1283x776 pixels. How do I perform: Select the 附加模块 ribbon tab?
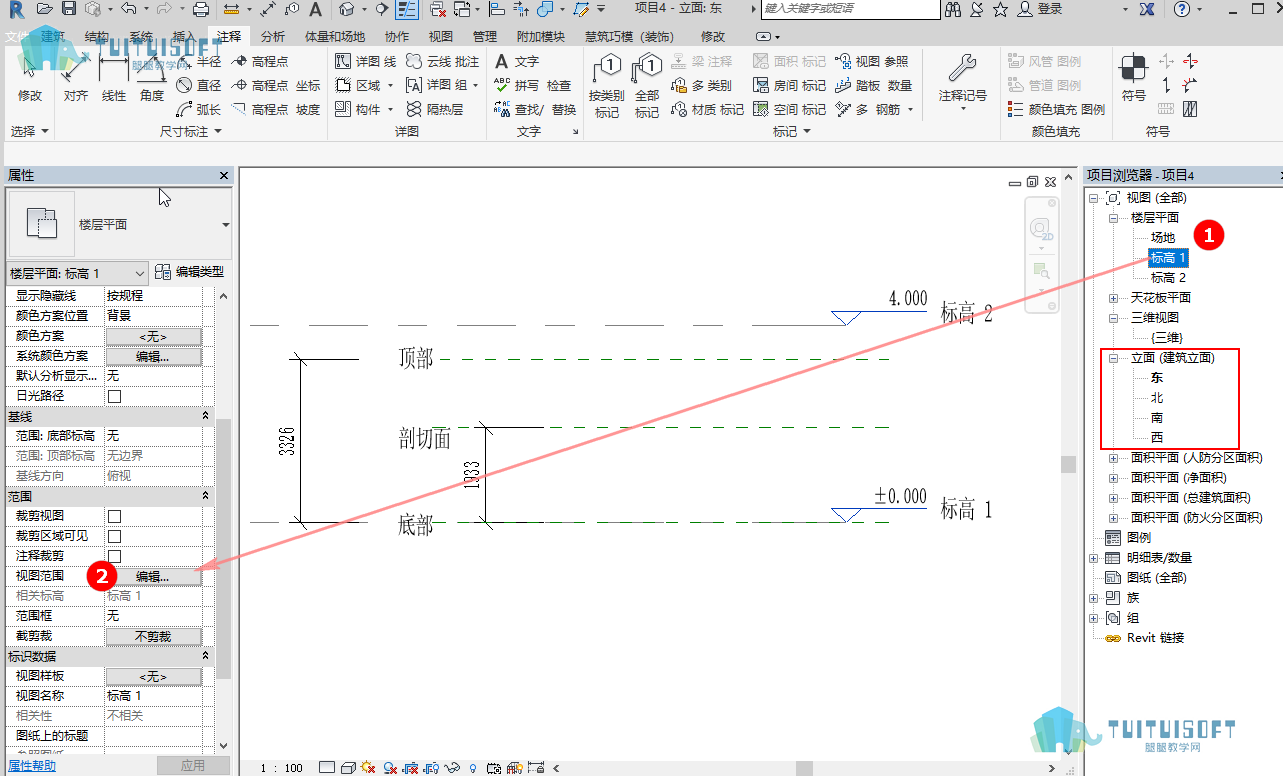pos(540,37)
